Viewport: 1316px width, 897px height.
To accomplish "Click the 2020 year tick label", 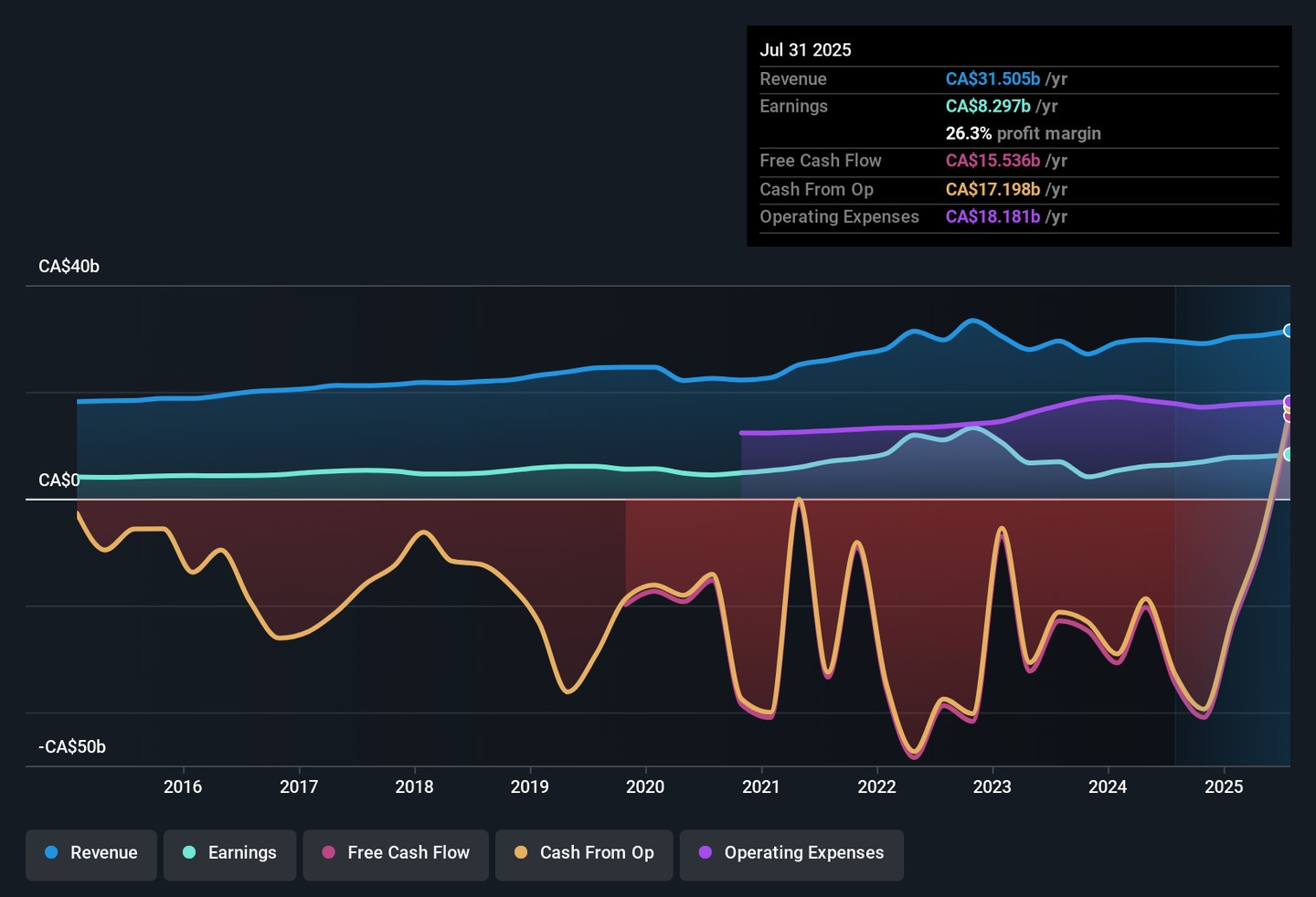I will click(645, 787).
